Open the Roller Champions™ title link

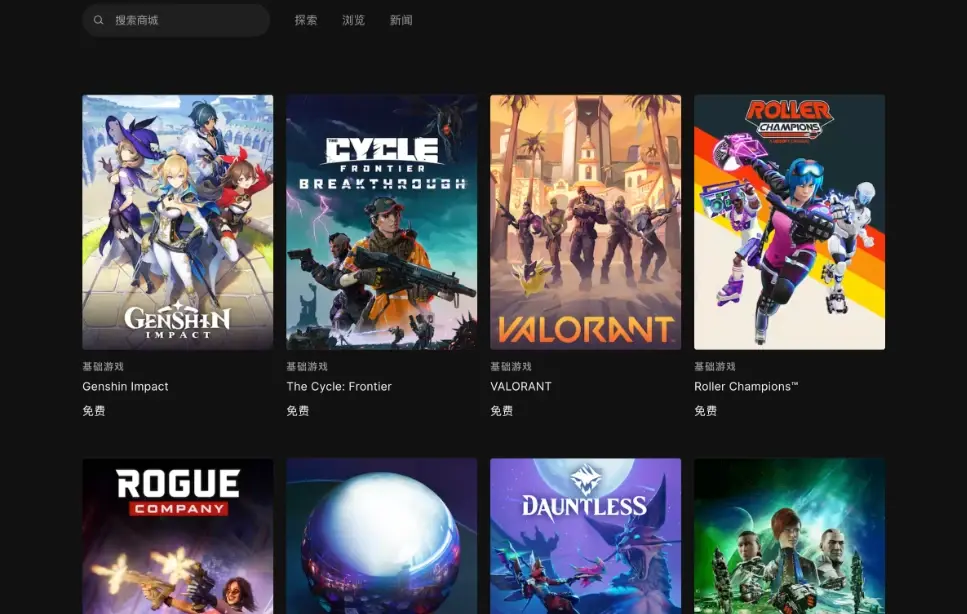click(746, 387)
